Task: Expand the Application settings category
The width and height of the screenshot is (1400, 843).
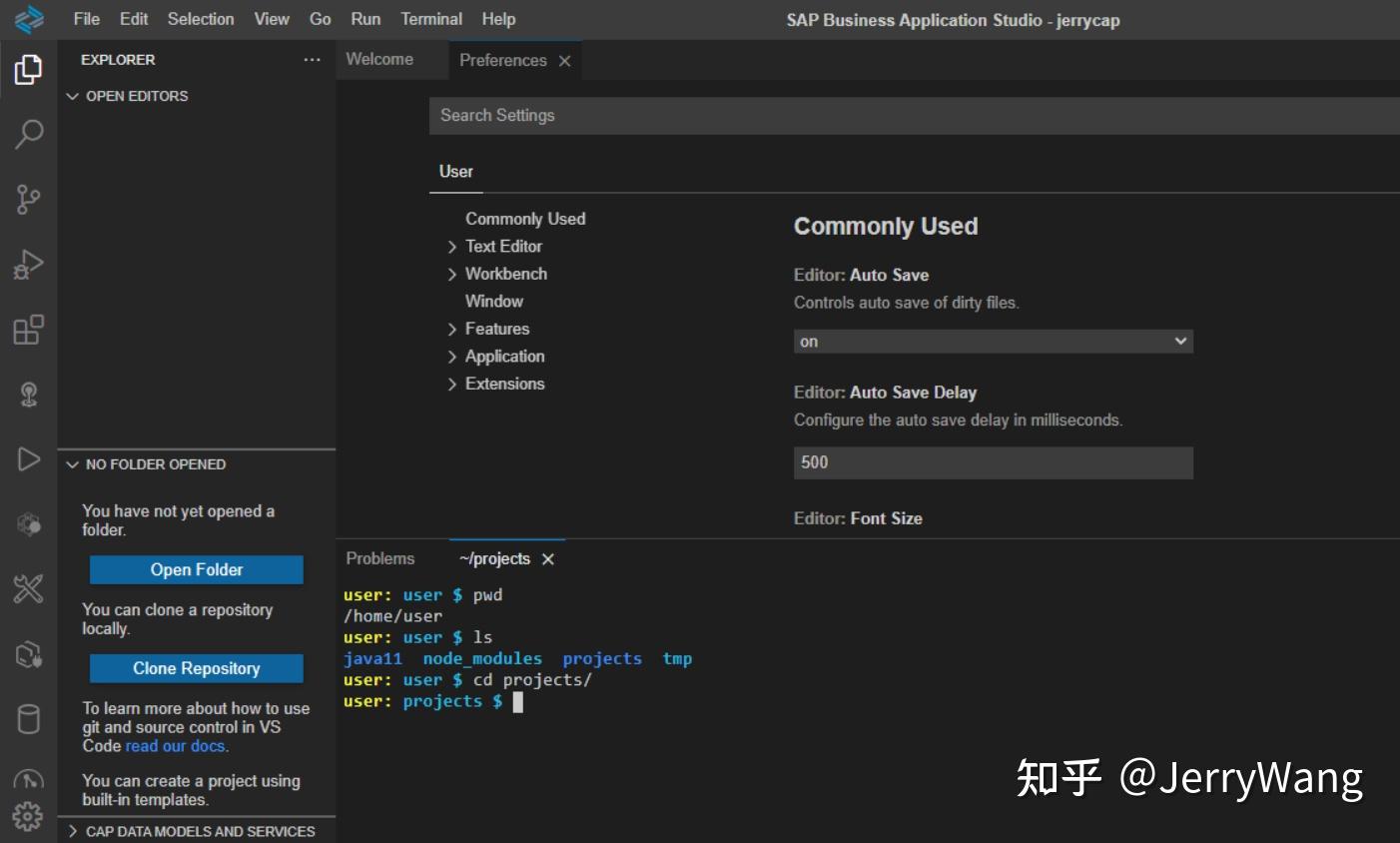Action: pos(452,357)
